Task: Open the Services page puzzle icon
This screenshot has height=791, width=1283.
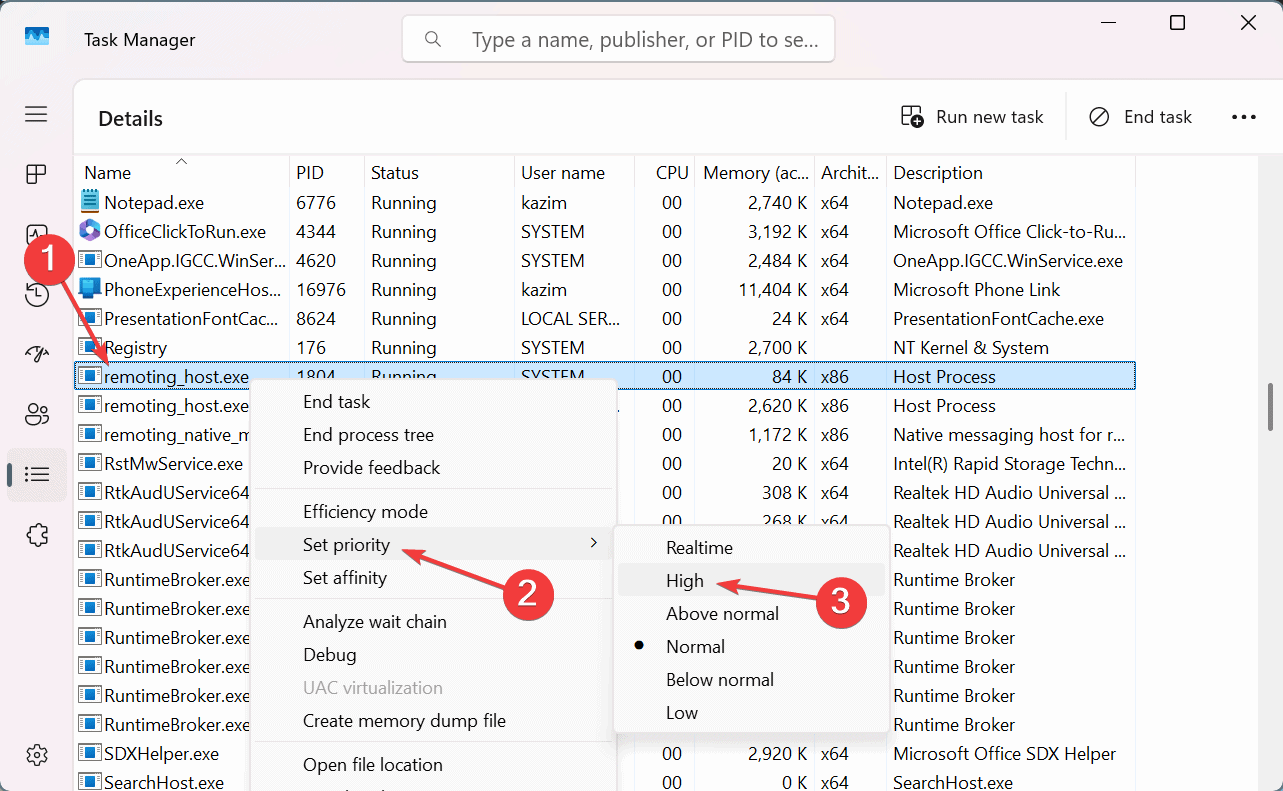Action: tap(36, 534)
